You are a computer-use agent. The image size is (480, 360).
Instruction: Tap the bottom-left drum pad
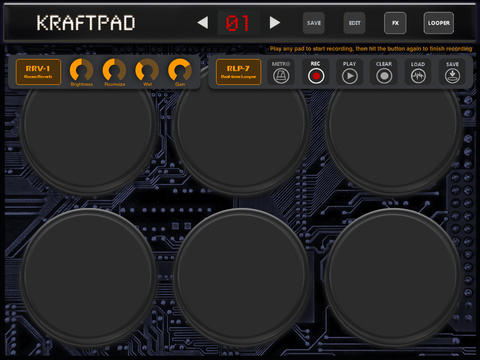pyautogui.click(x=88, y=277)
